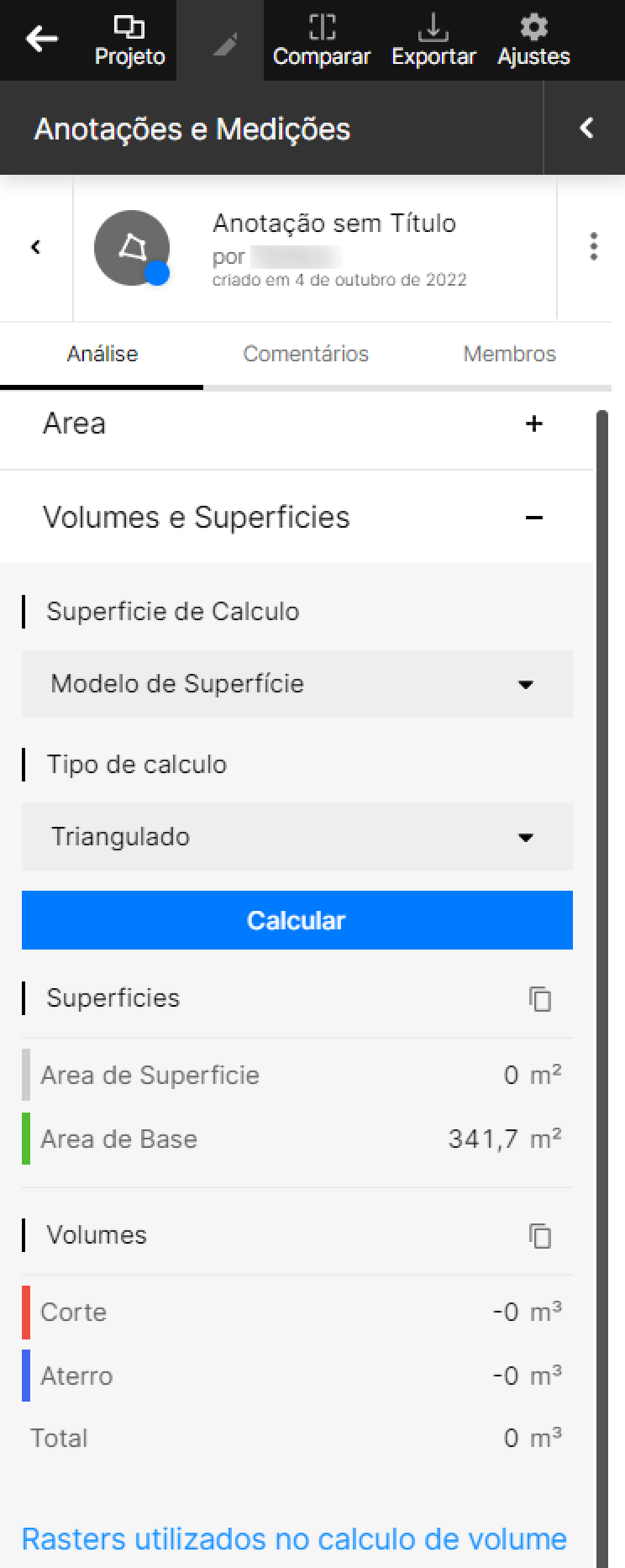
Task: Select the annotation pencil tool
Action: click(x=220, y=39)
